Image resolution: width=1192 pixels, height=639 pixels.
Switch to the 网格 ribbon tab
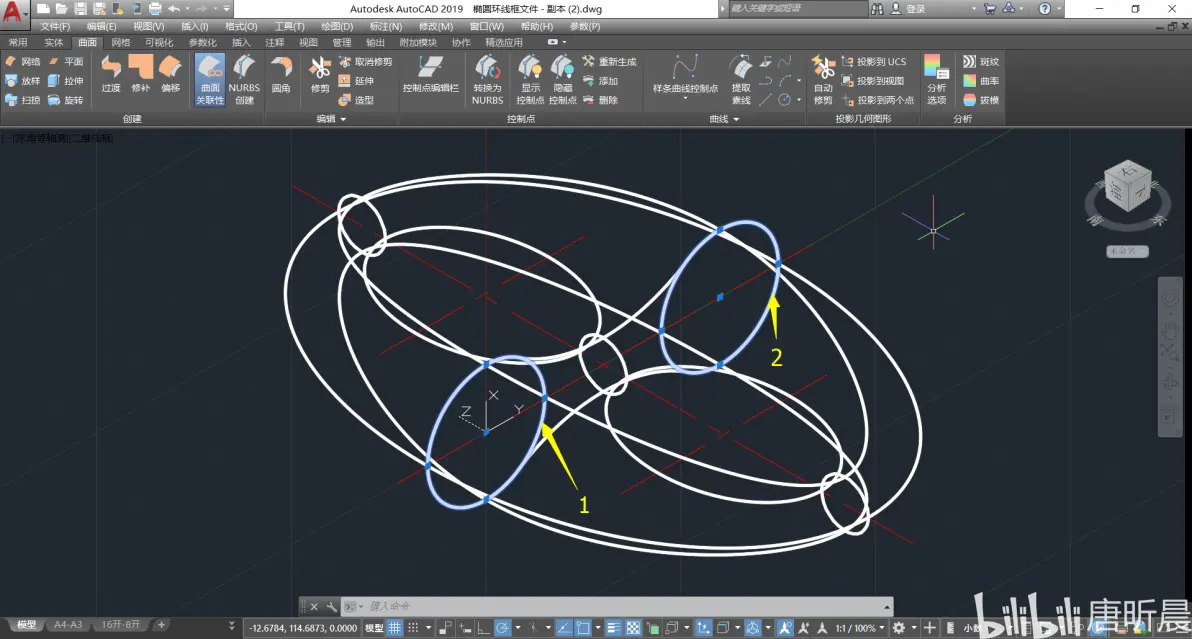click(121, 43)
